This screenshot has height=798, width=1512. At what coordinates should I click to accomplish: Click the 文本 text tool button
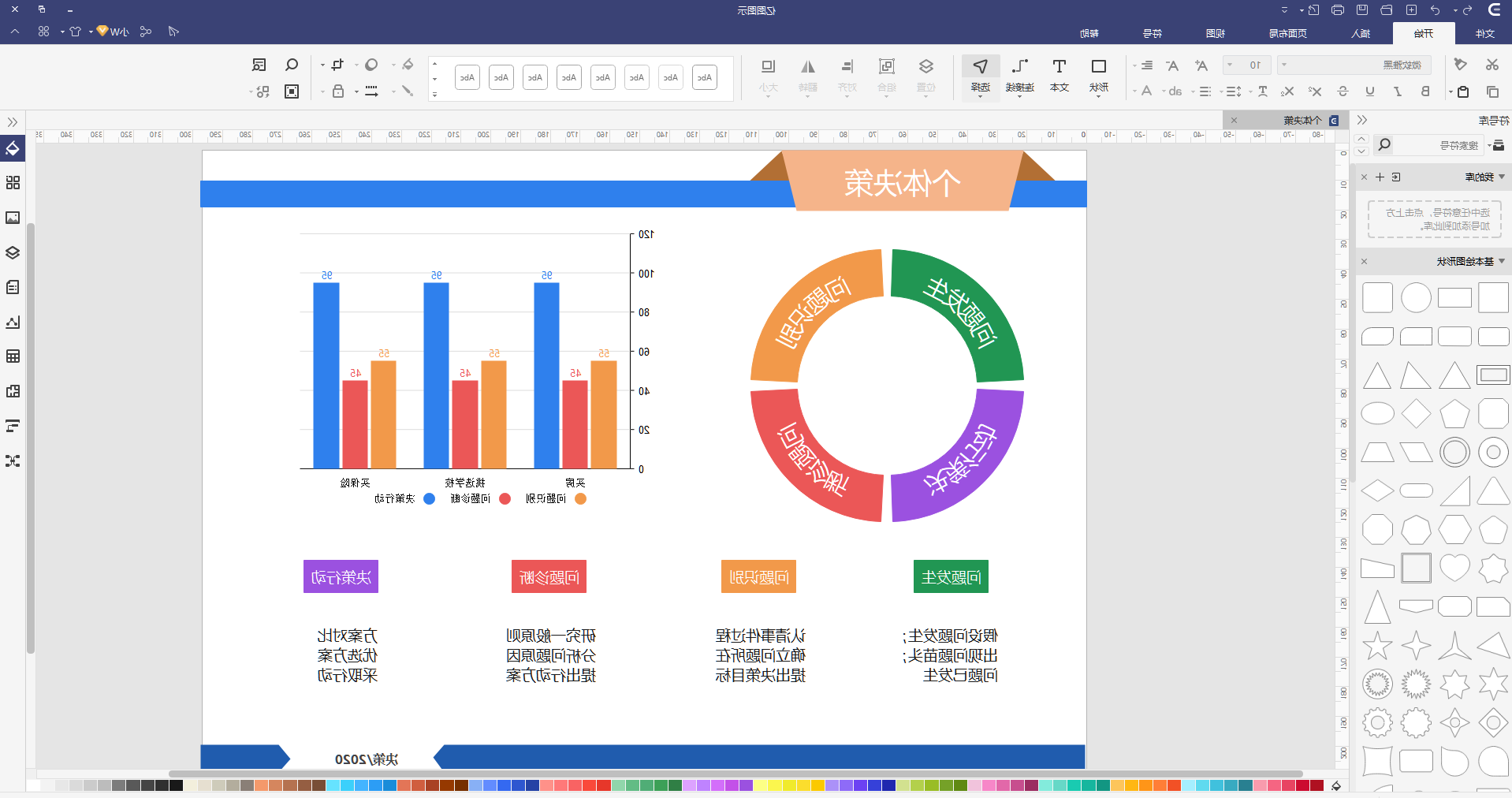[x=1060, y=76]
